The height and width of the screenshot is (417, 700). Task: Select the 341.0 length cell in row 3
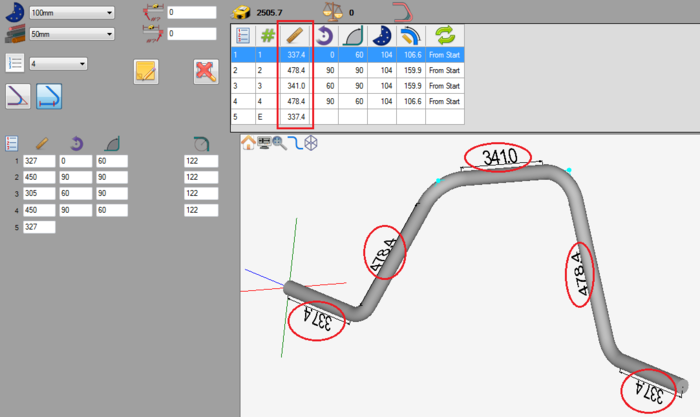pyautogui.click(x=295, y=86)
